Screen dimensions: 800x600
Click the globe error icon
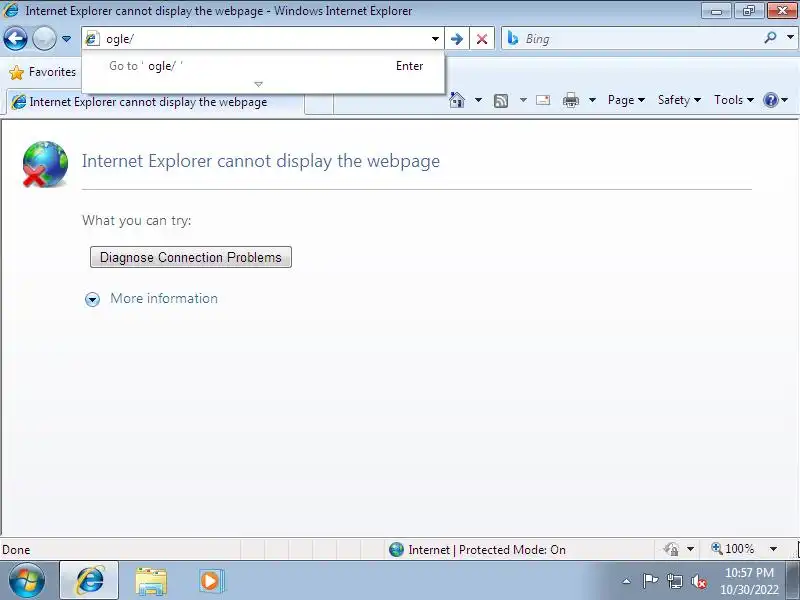(45, 164)
